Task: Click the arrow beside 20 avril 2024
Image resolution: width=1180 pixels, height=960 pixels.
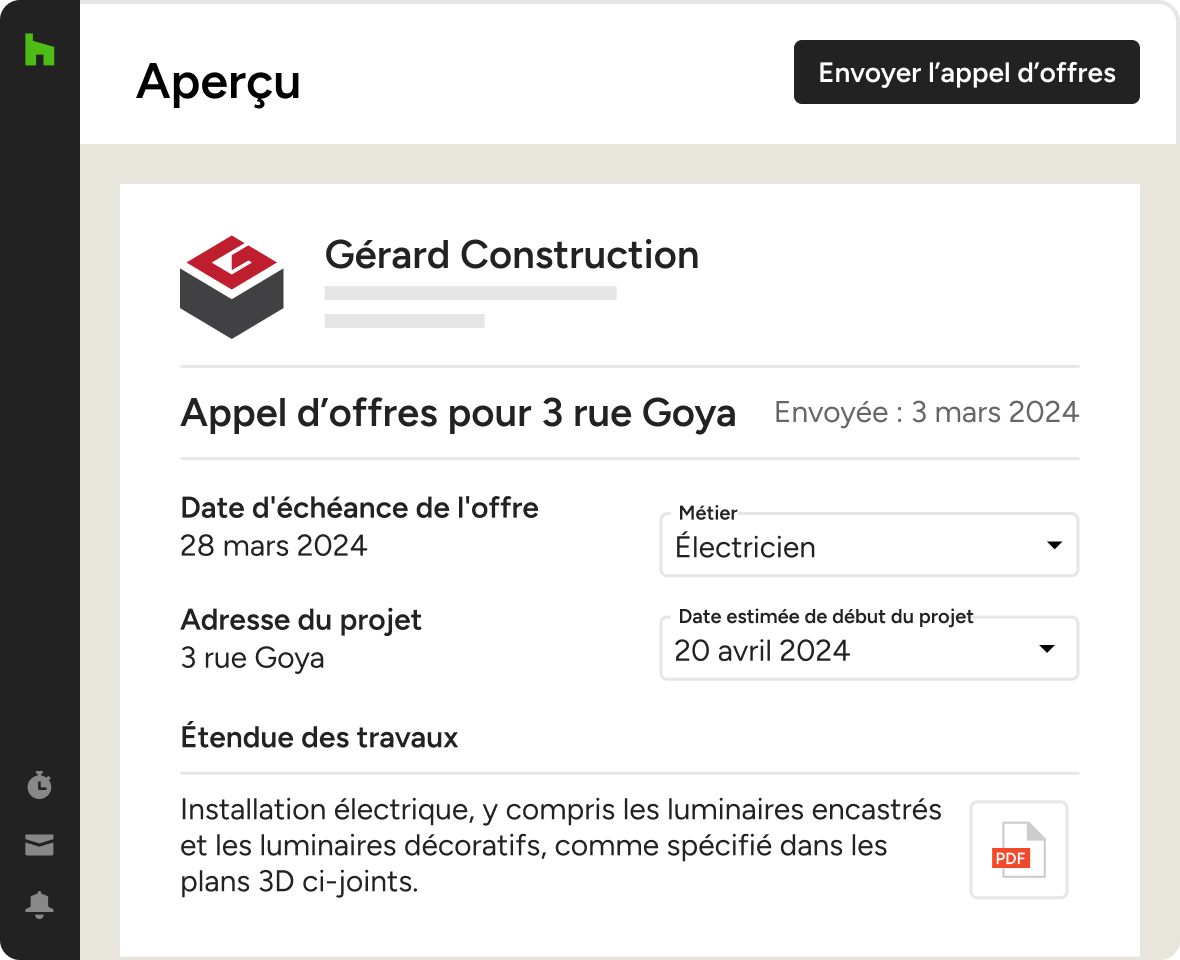Action: 1046,649
